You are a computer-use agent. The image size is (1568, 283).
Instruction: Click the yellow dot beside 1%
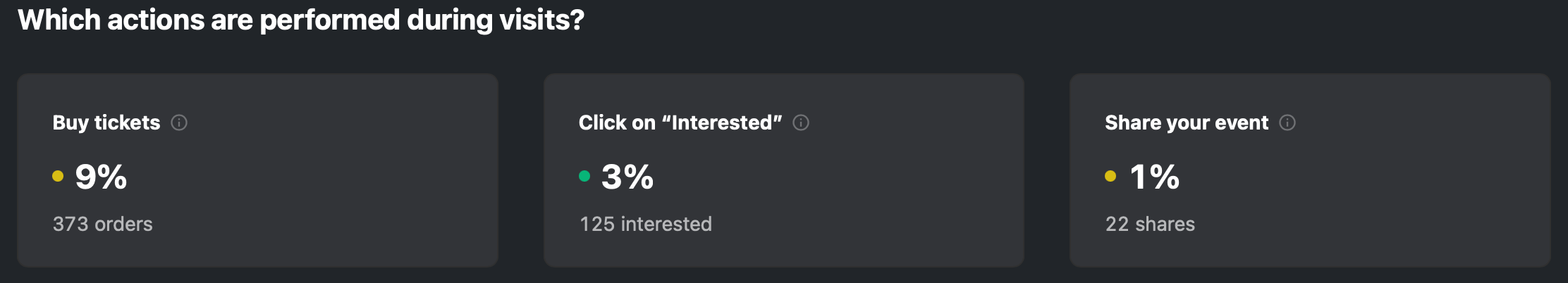(1110, 176)
